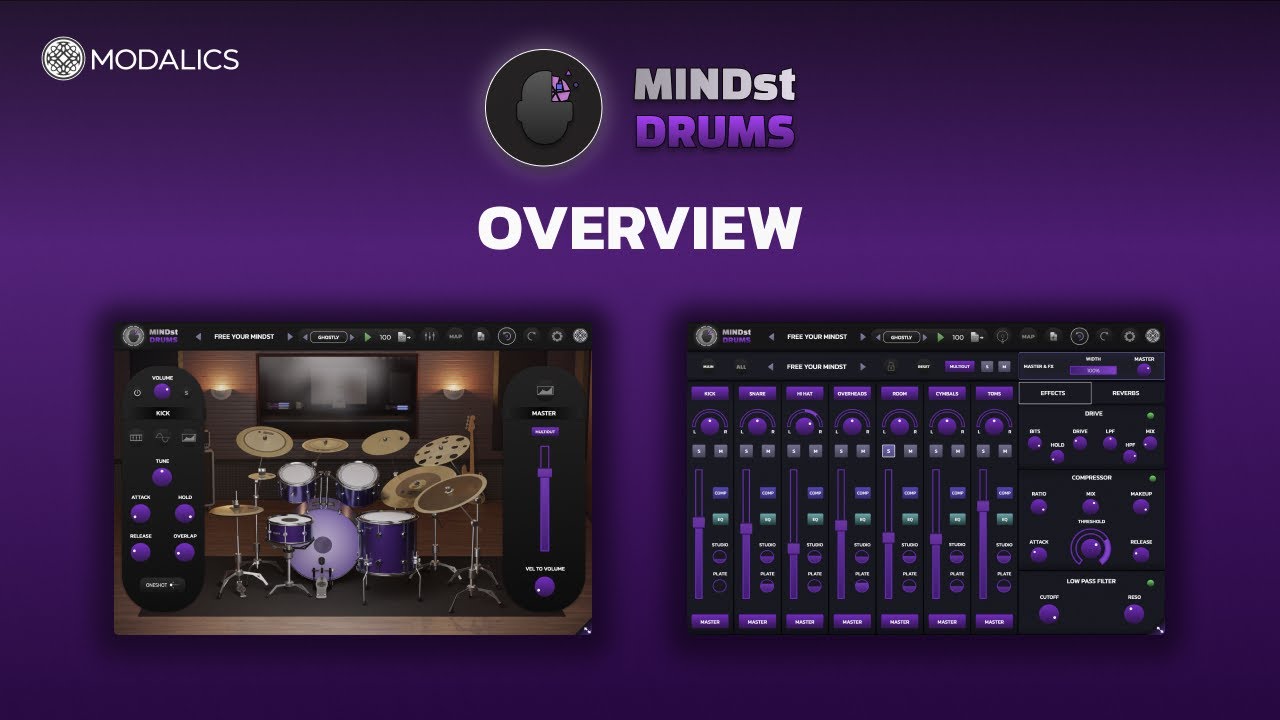Click RESET in mixer window
Viewport: 1280px width, 720px height.
[x=923, y=367]
